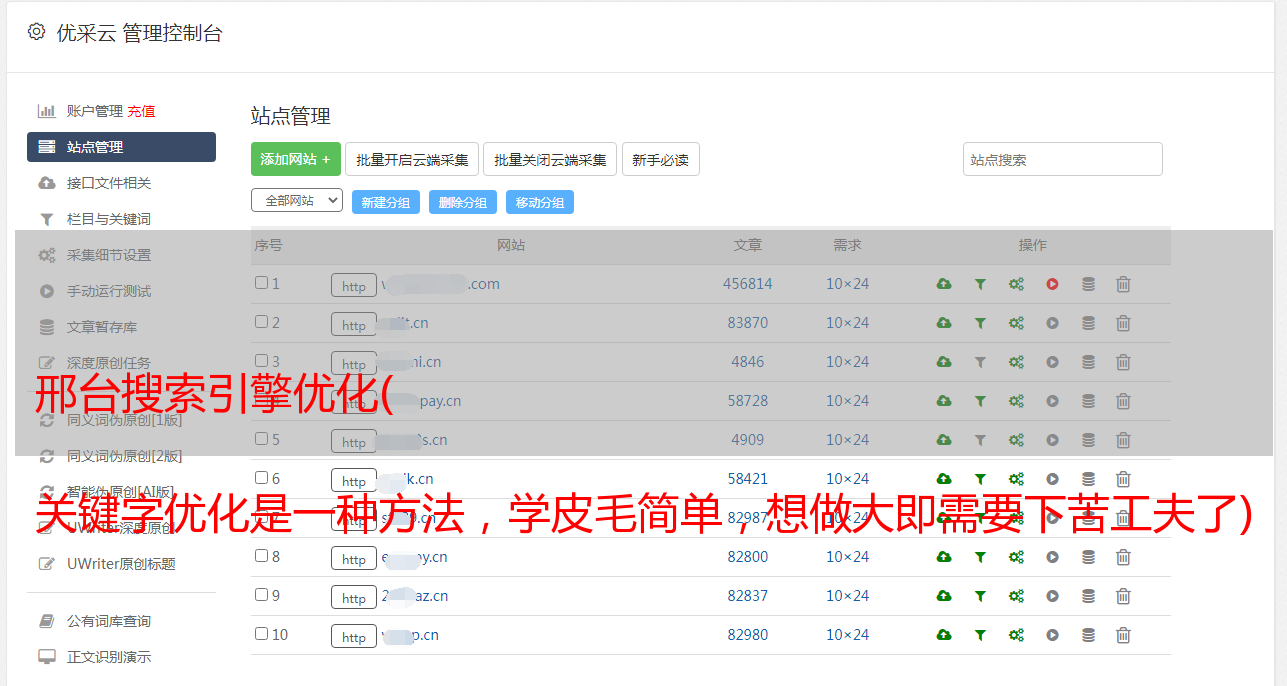
Task: Open the database icon in the 58728 row
Action: click(x=1088, y=401)
